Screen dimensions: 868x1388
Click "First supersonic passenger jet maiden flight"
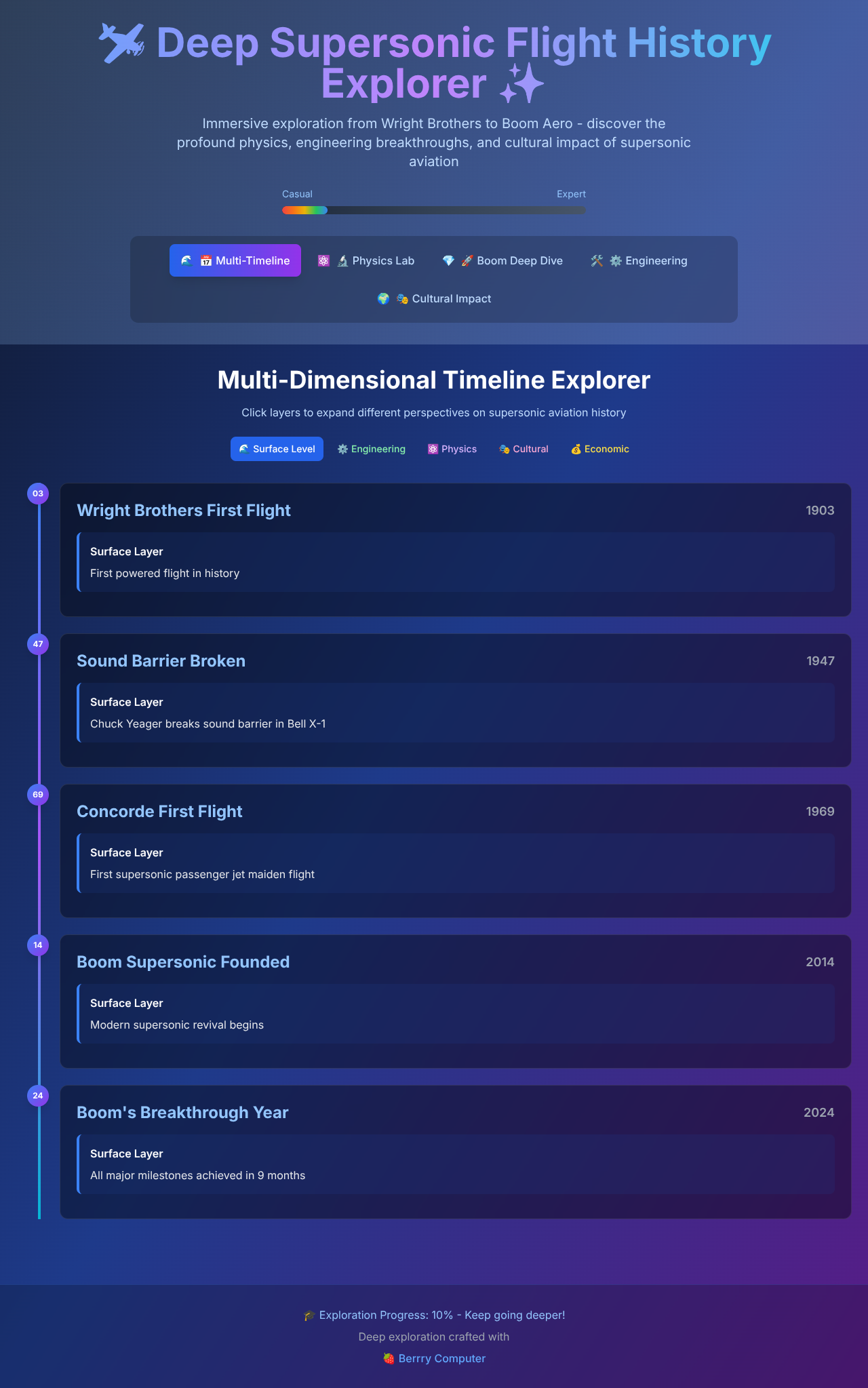pyautogui.click(x=202, y=874)
